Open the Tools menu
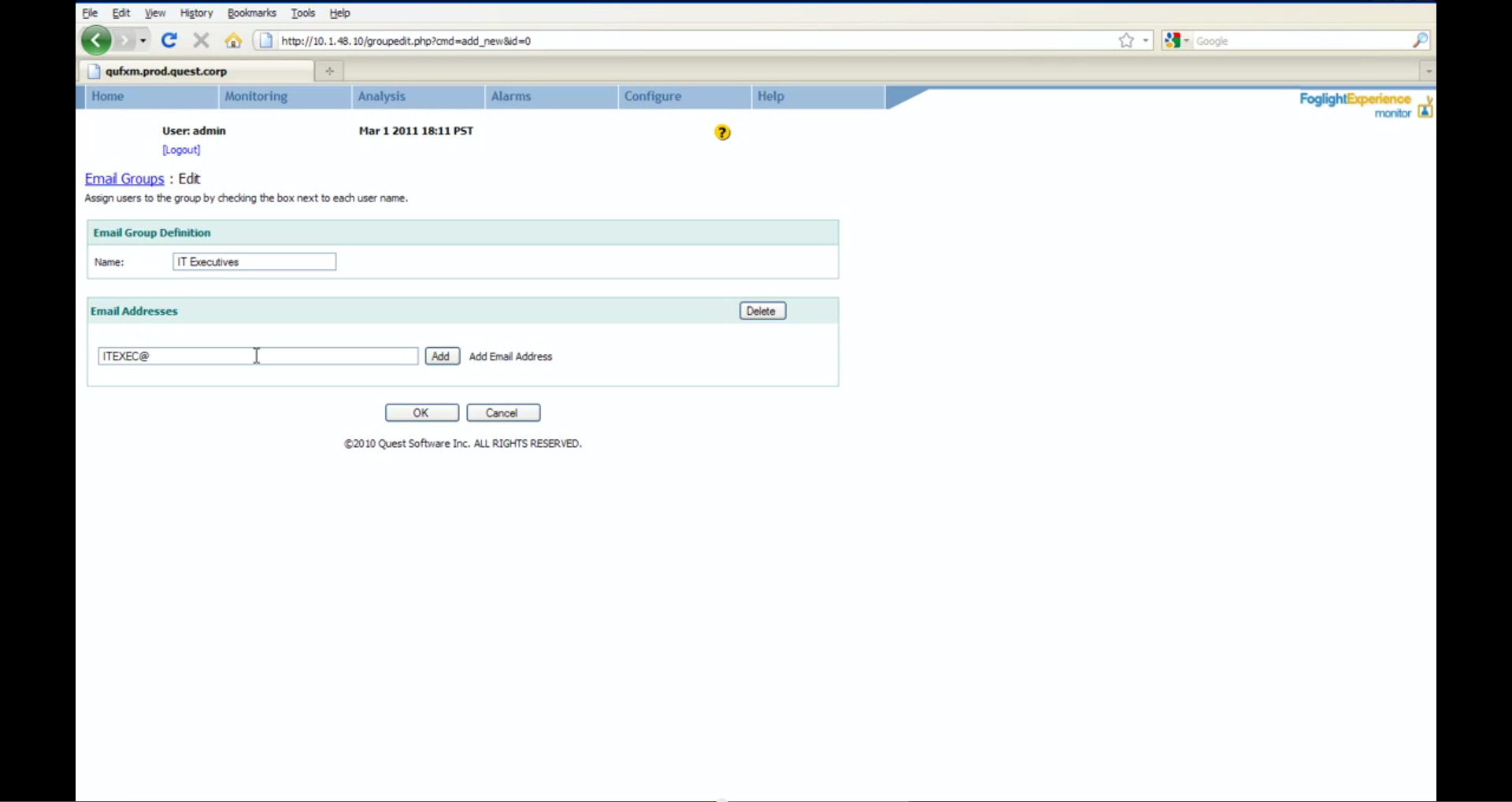The image size is (1512, 802). click(303, 13)
